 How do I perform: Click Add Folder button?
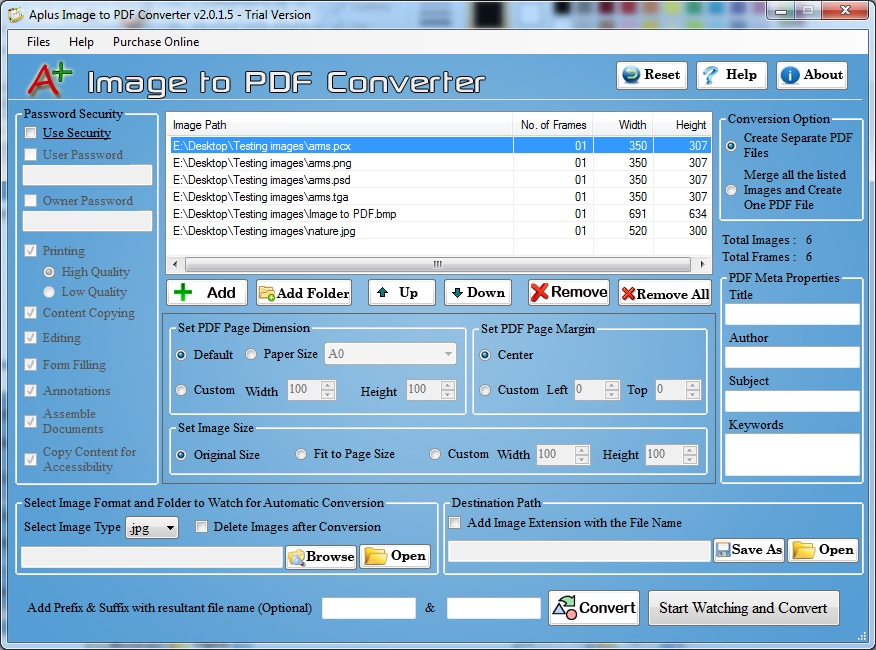(304, 292)
